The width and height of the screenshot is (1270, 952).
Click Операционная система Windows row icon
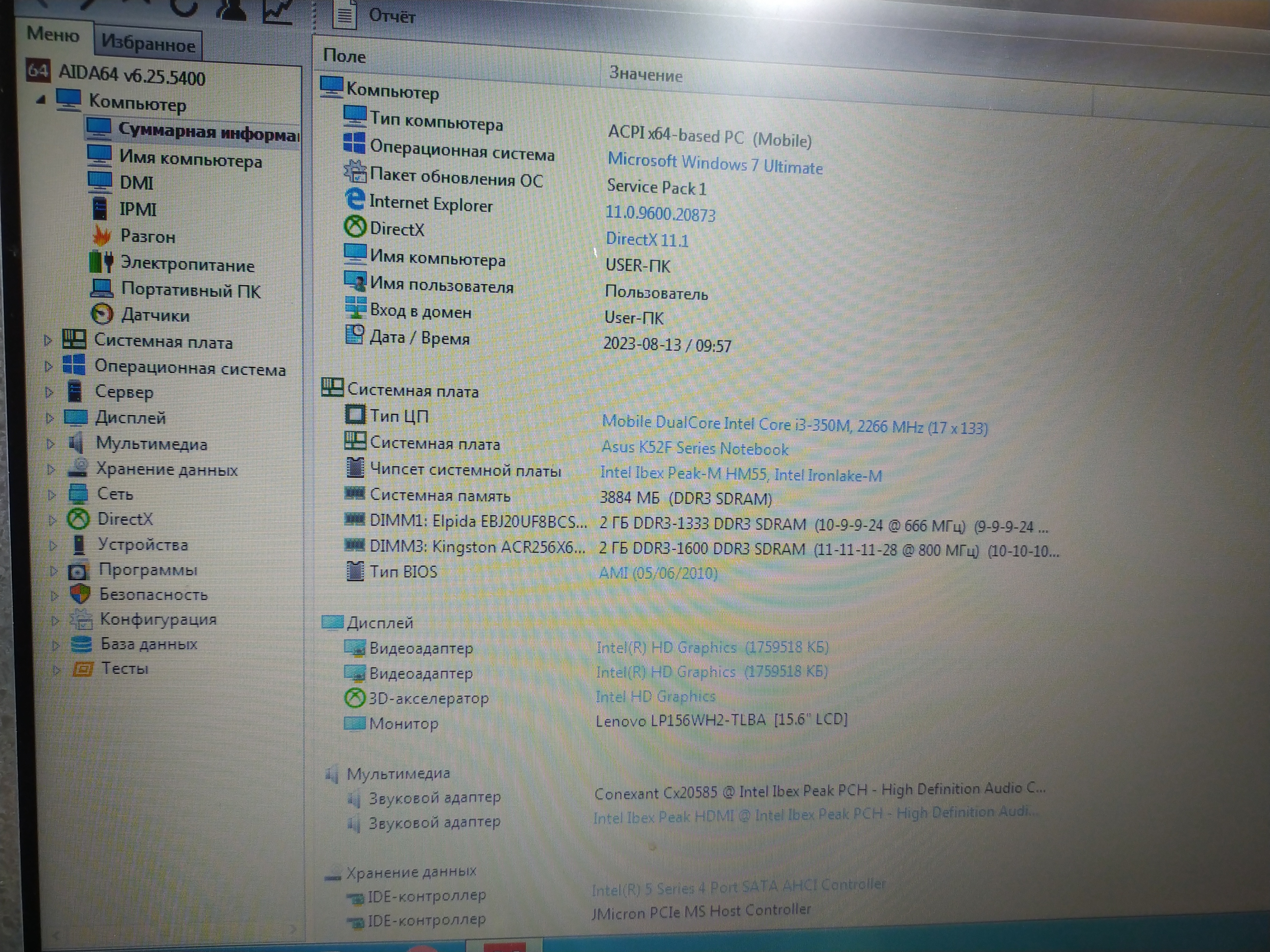tap(354, 143)
